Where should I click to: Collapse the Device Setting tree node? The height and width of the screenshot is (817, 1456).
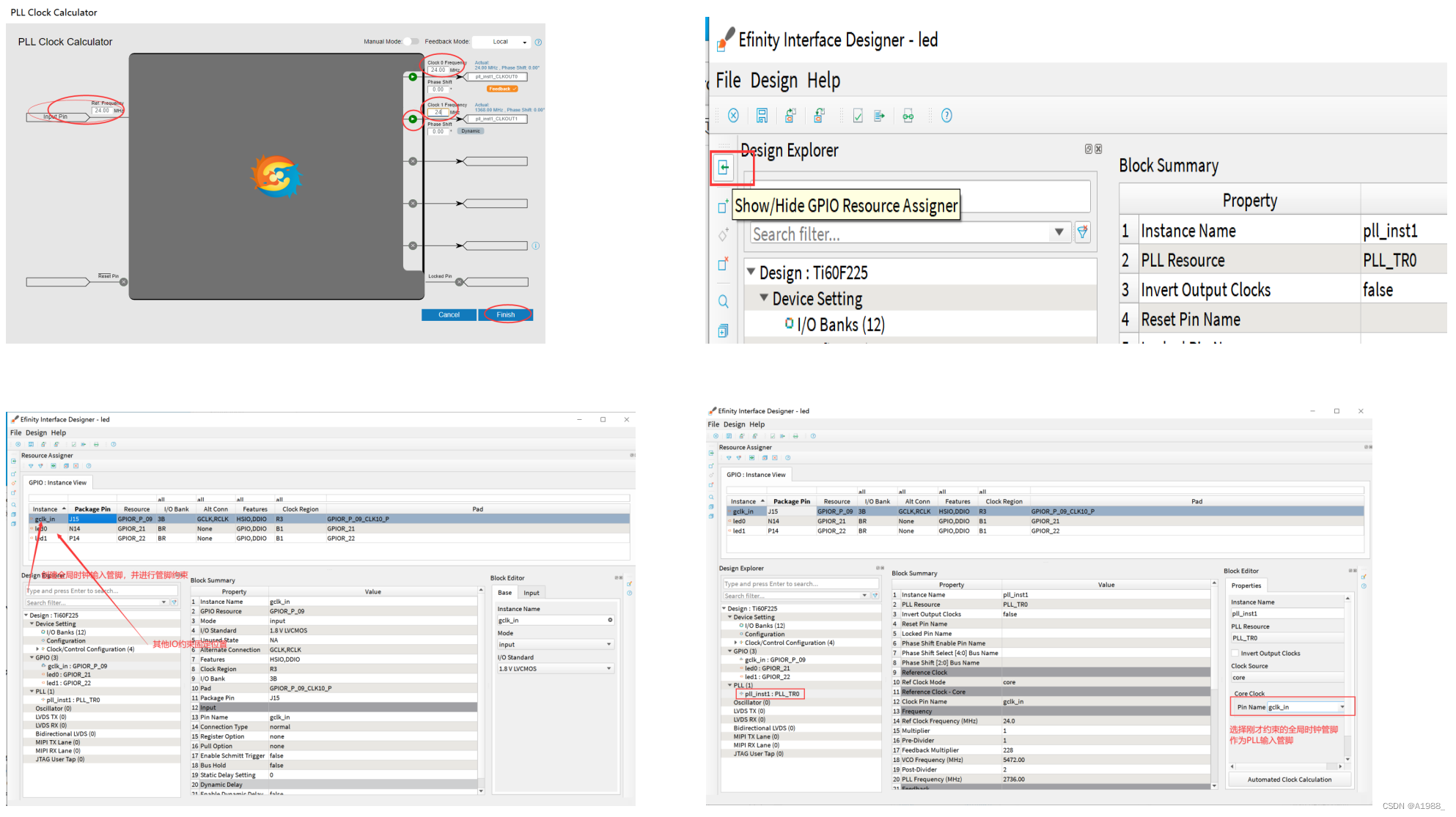764,298
